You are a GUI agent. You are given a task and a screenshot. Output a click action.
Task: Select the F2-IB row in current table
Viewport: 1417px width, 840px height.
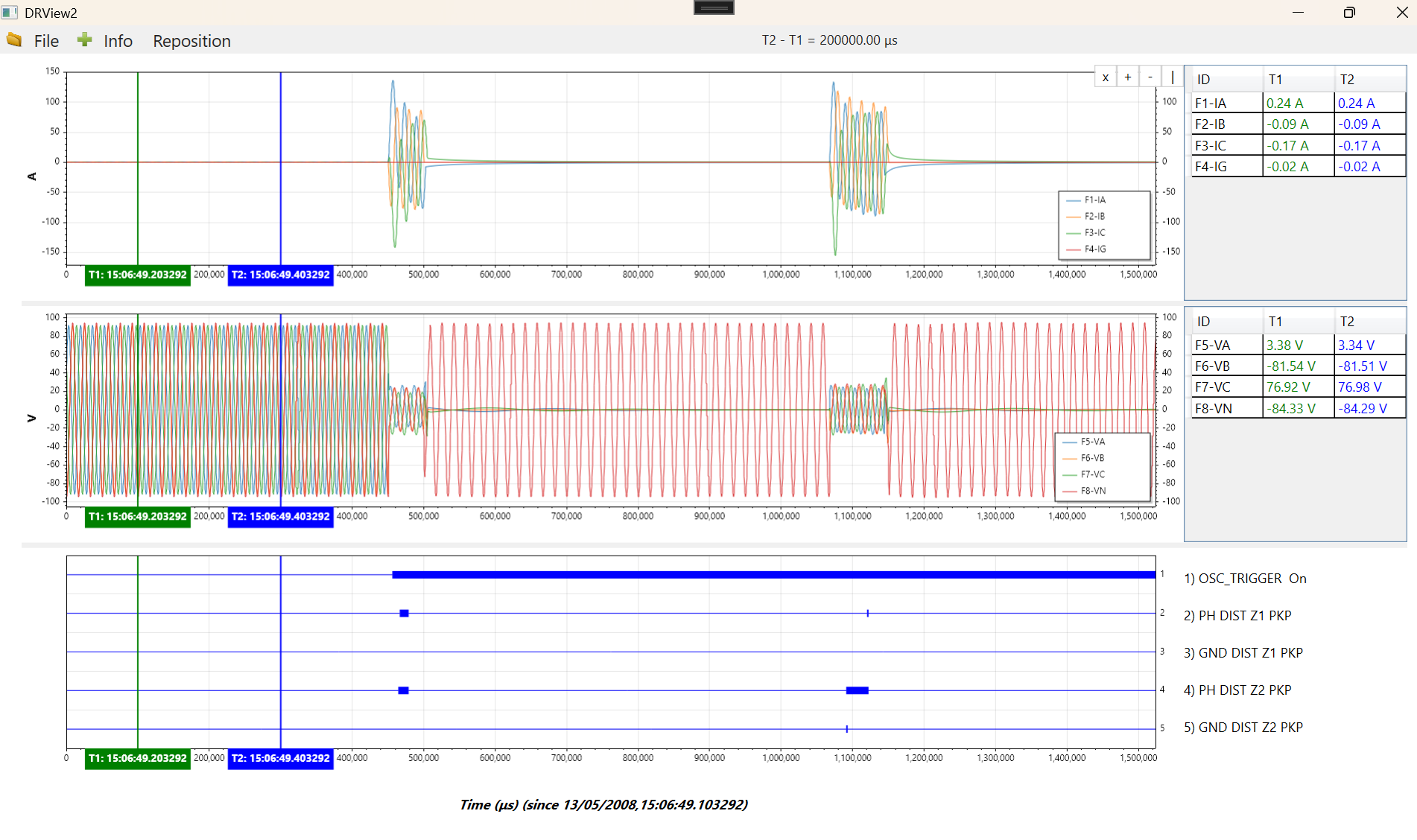1299,124
